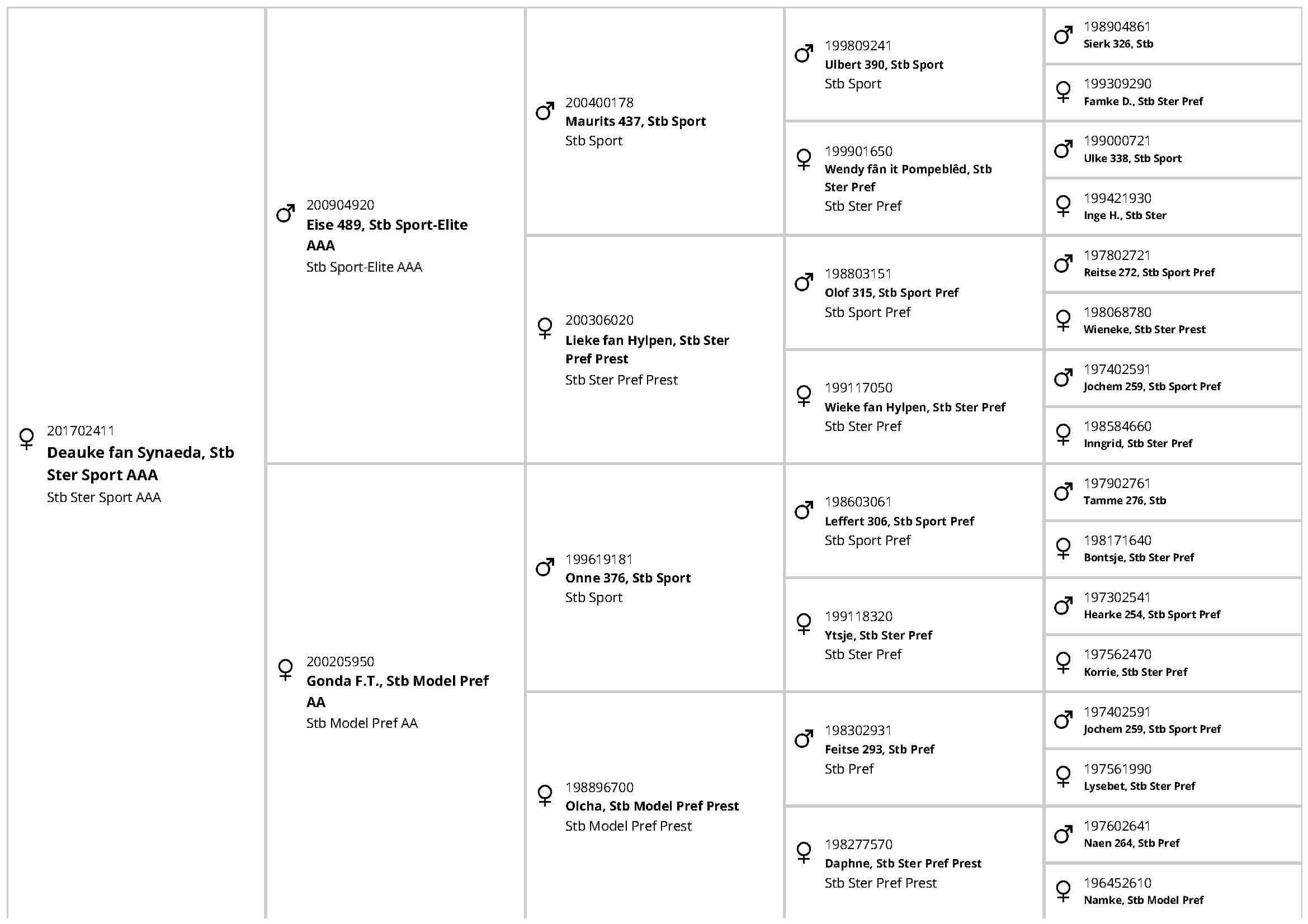
Task: Click the female symbol beside Olcha
Action: coord(545,795)
